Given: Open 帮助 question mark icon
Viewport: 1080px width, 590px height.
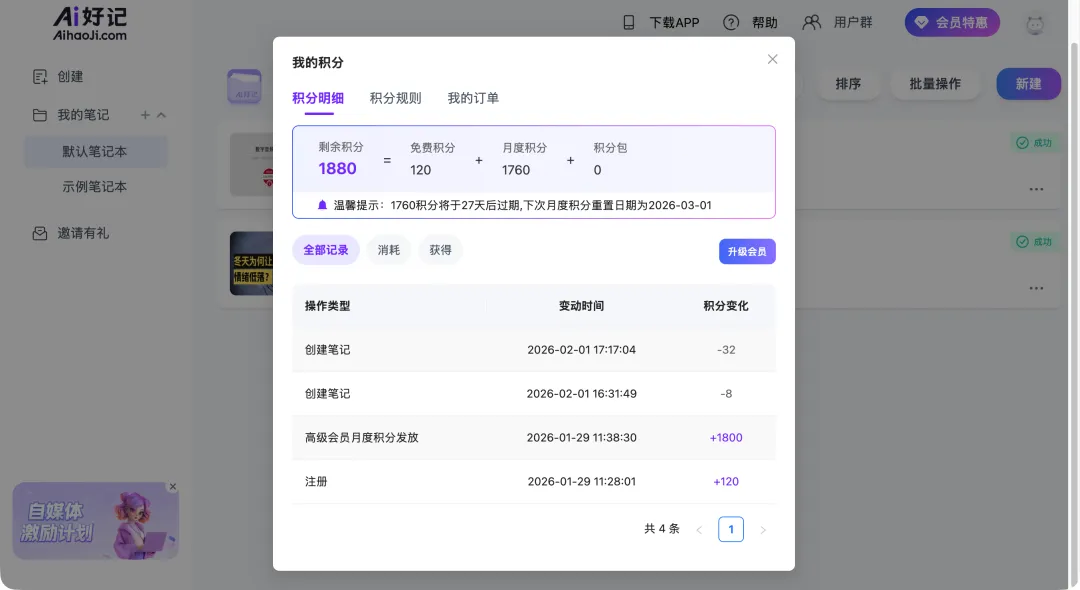Looking at the screenshot, I should click(x=732, y=22).
